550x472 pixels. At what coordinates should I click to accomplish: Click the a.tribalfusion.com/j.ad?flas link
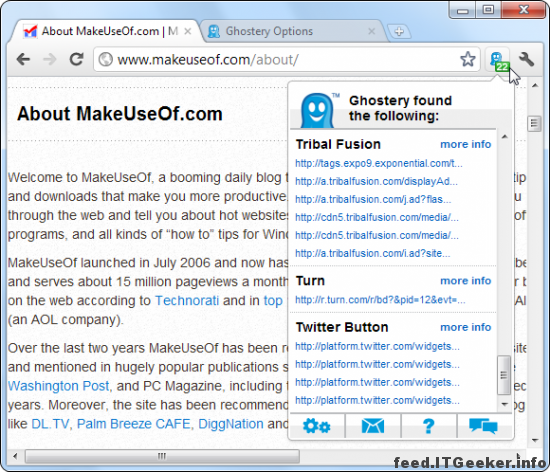pos(373,199)
